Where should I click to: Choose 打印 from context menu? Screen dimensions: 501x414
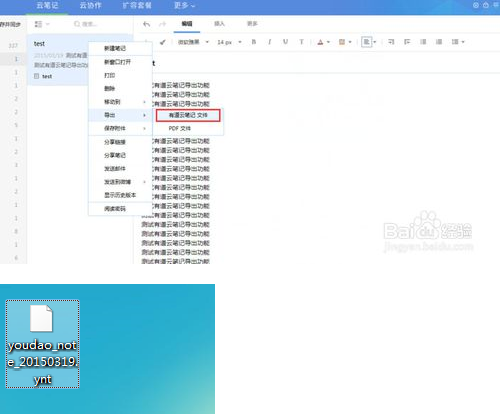(x=120, y=75)
